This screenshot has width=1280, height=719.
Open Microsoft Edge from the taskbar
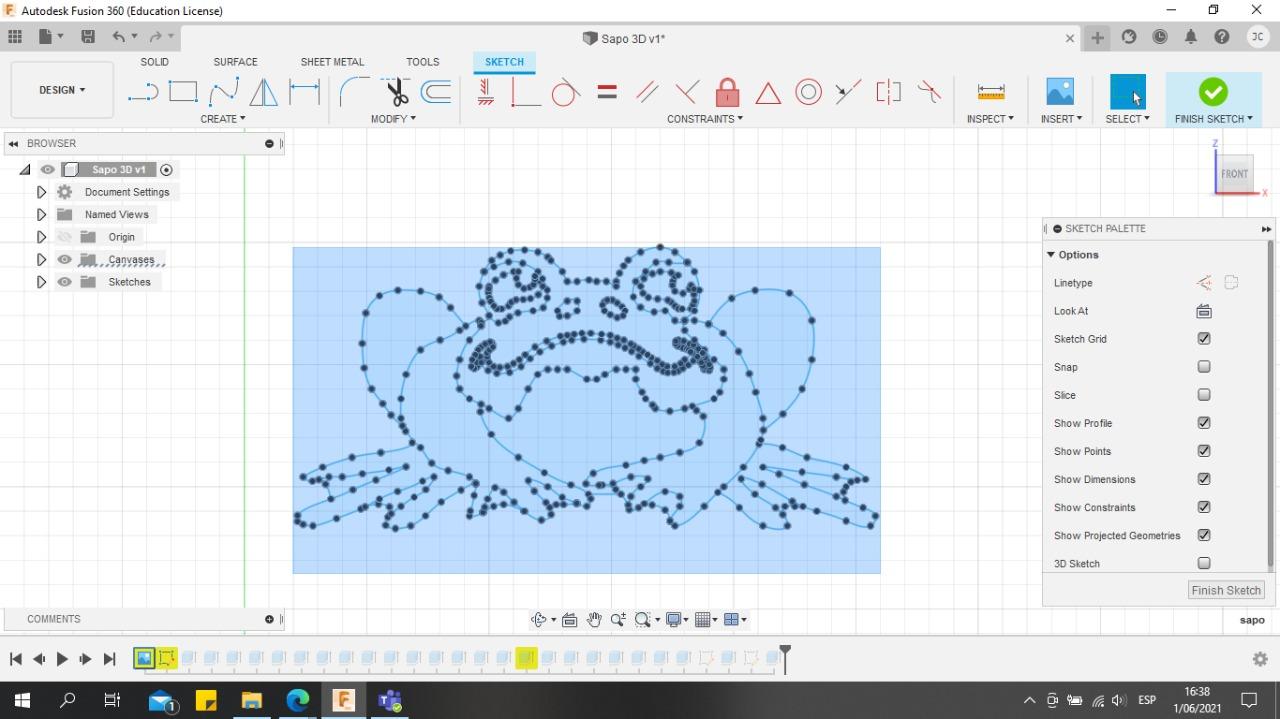pos(297,700)
